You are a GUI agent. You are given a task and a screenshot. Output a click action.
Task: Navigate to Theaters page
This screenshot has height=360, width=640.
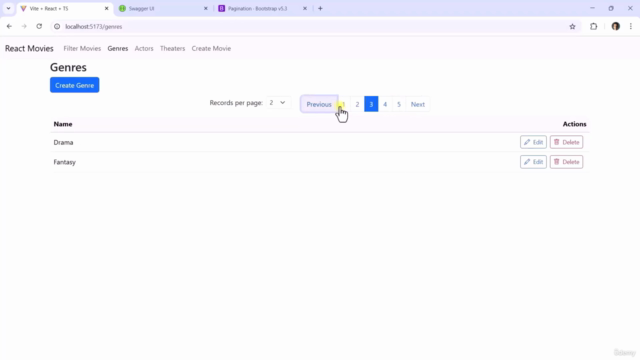pos(172,49)
